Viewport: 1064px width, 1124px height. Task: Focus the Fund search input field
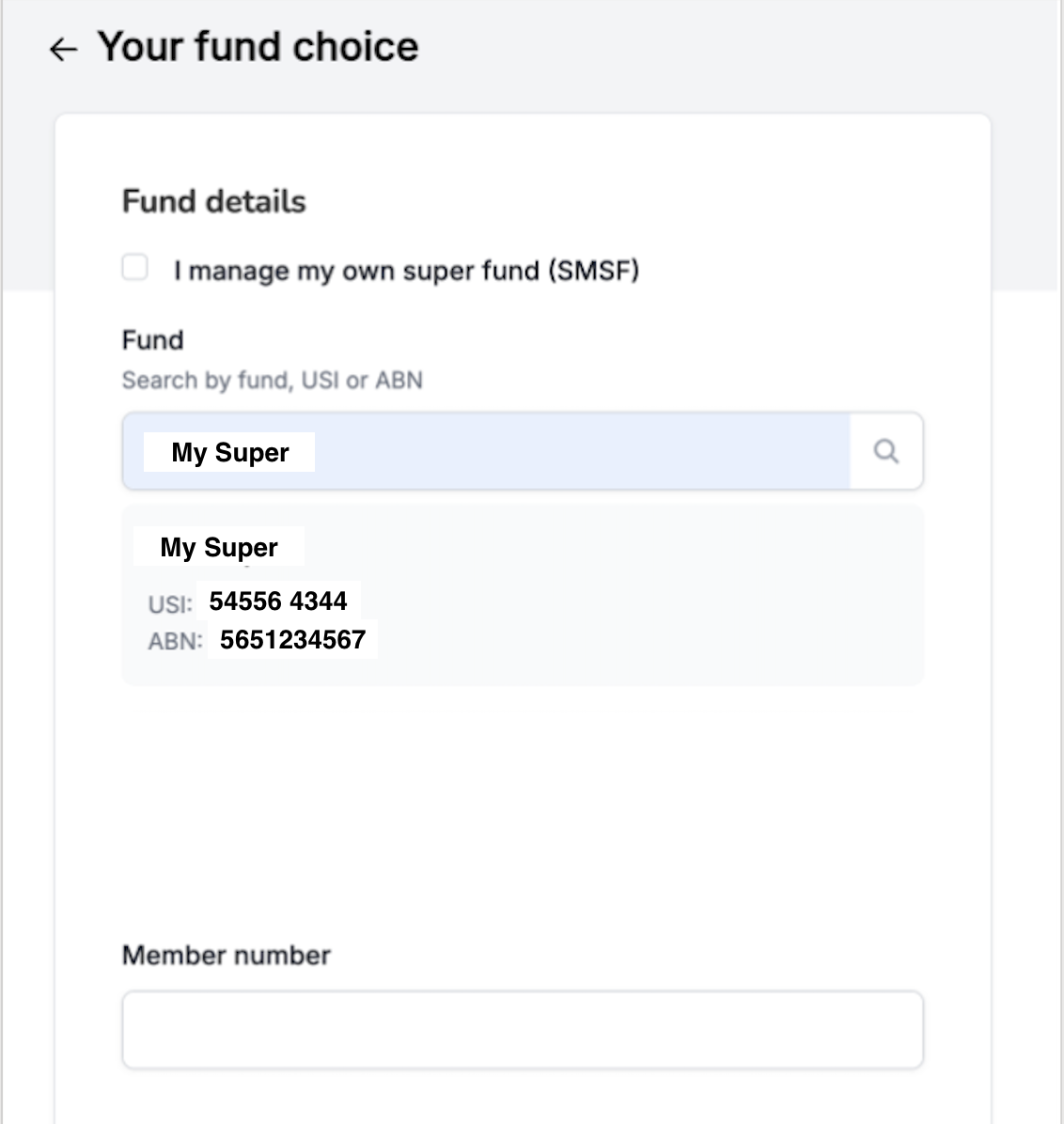pyautogui.click(x=486, y=451)
